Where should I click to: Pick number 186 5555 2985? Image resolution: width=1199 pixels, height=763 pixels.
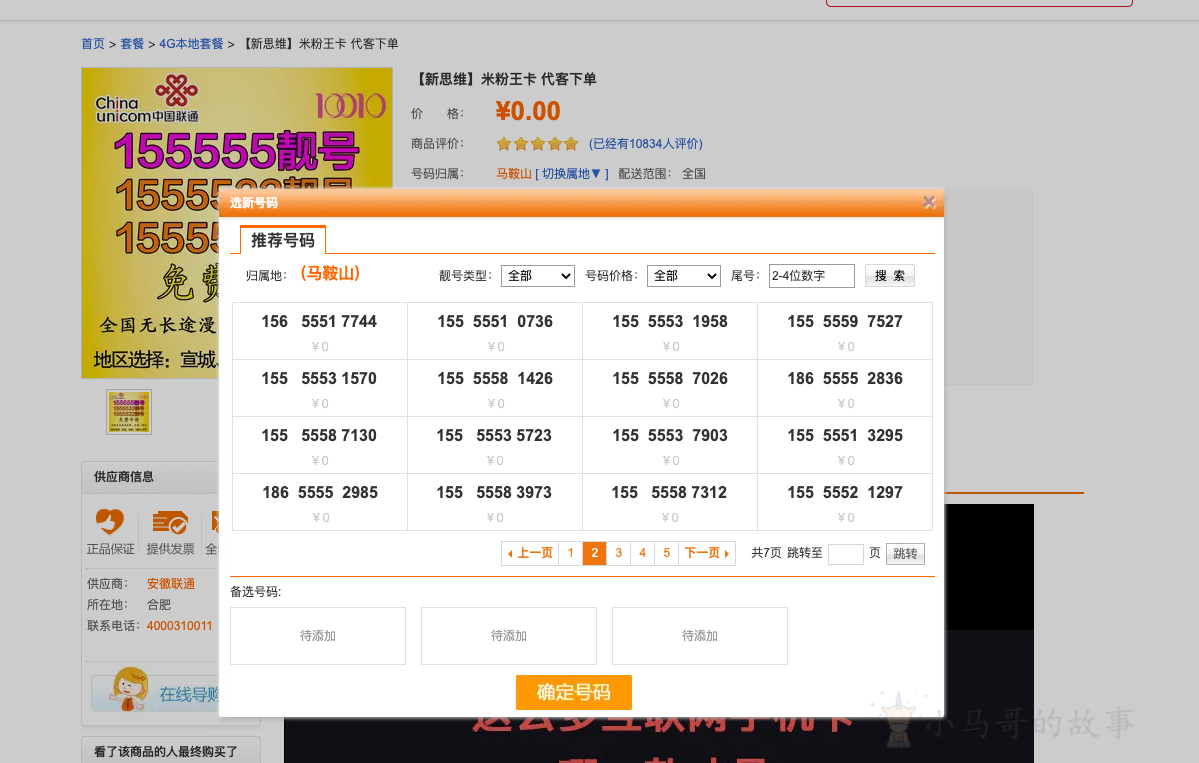(320, 502)
